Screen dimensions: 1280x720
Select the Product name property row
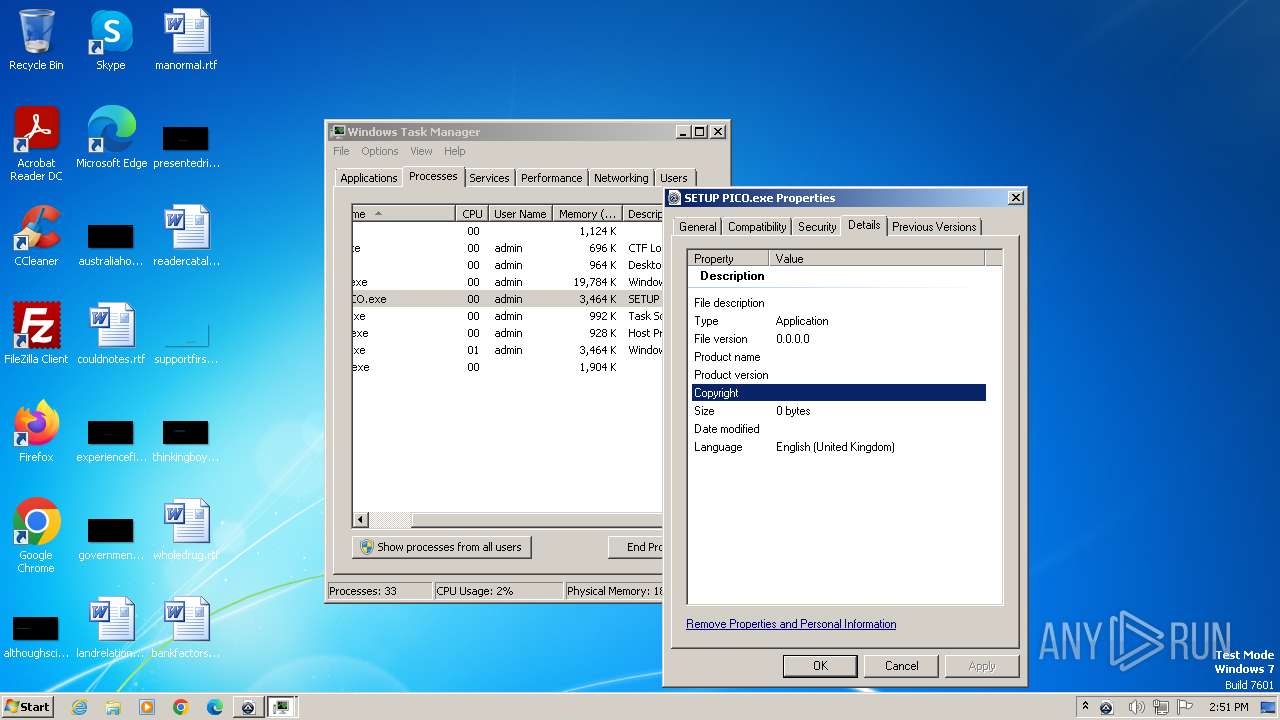tap(839, 357)
